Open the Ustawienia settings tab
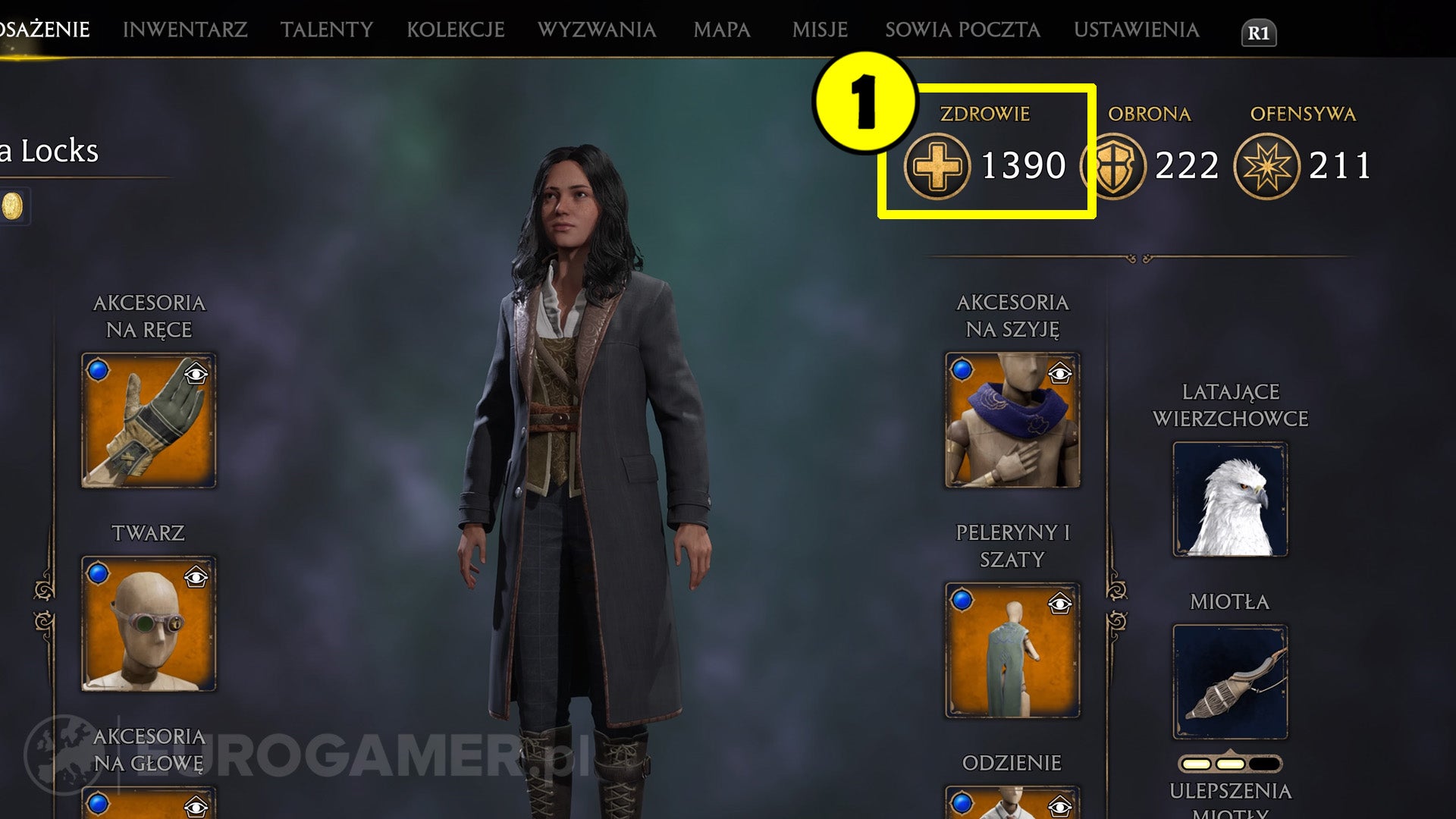Viewport: 1456px width, 819px height. pos(1136,30)
